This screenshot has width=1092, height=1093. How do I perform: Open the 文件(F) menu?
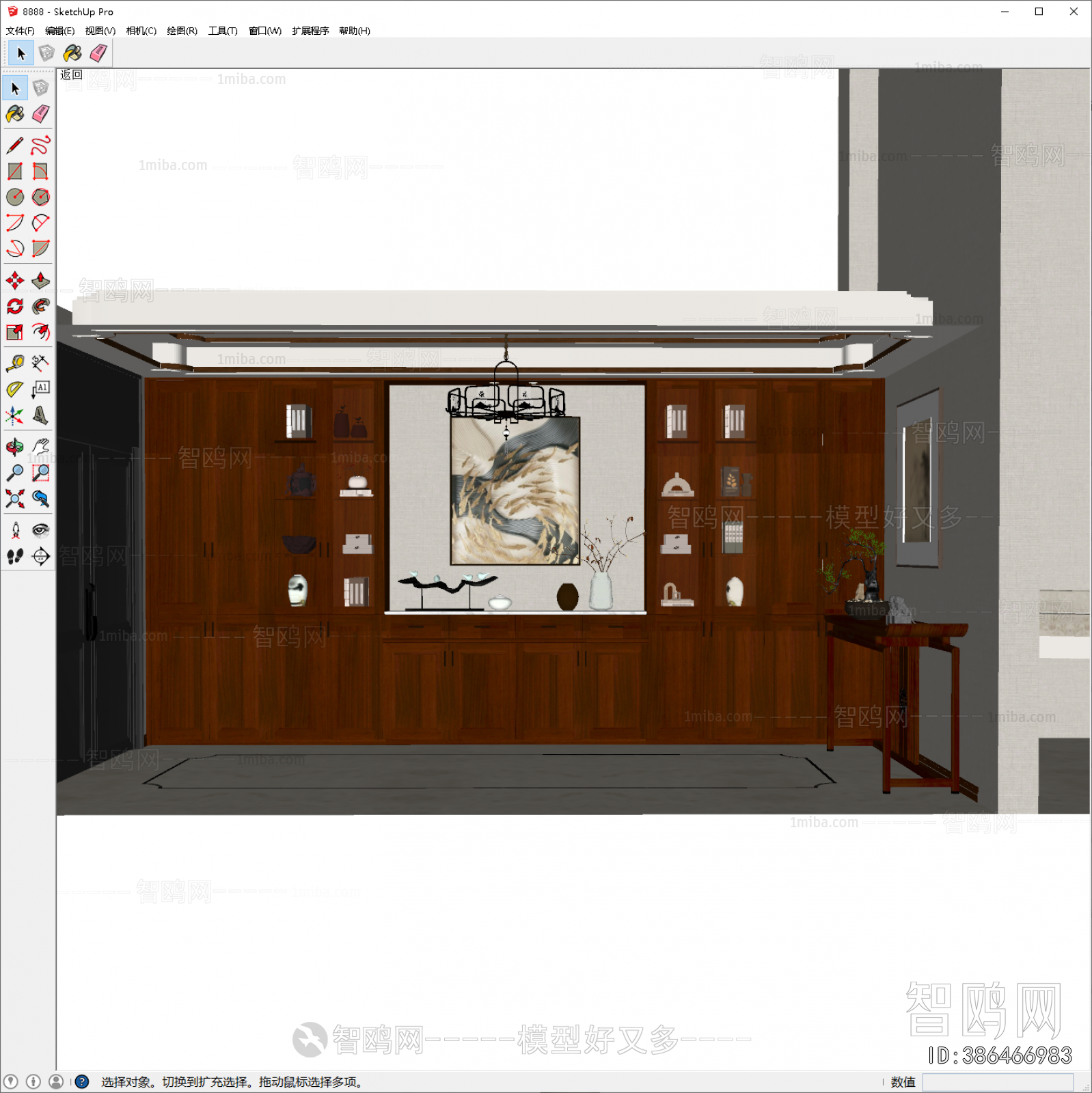pos(21,31)
